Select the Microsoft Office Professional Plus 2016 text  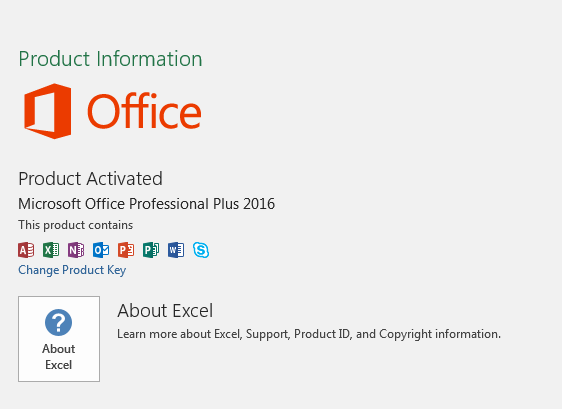coord(147,204)
